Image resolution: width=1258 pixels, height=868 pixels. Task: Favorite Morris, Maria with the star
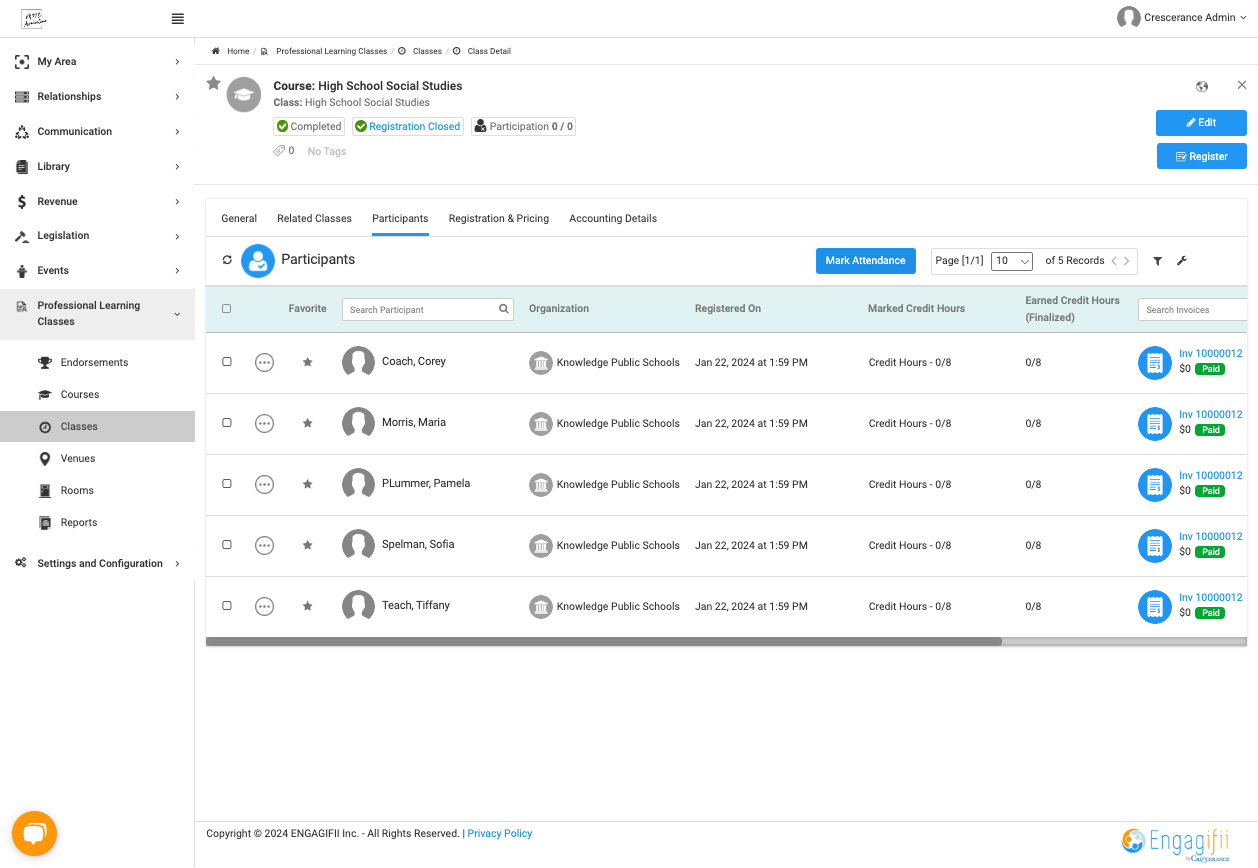click(308, 423)
